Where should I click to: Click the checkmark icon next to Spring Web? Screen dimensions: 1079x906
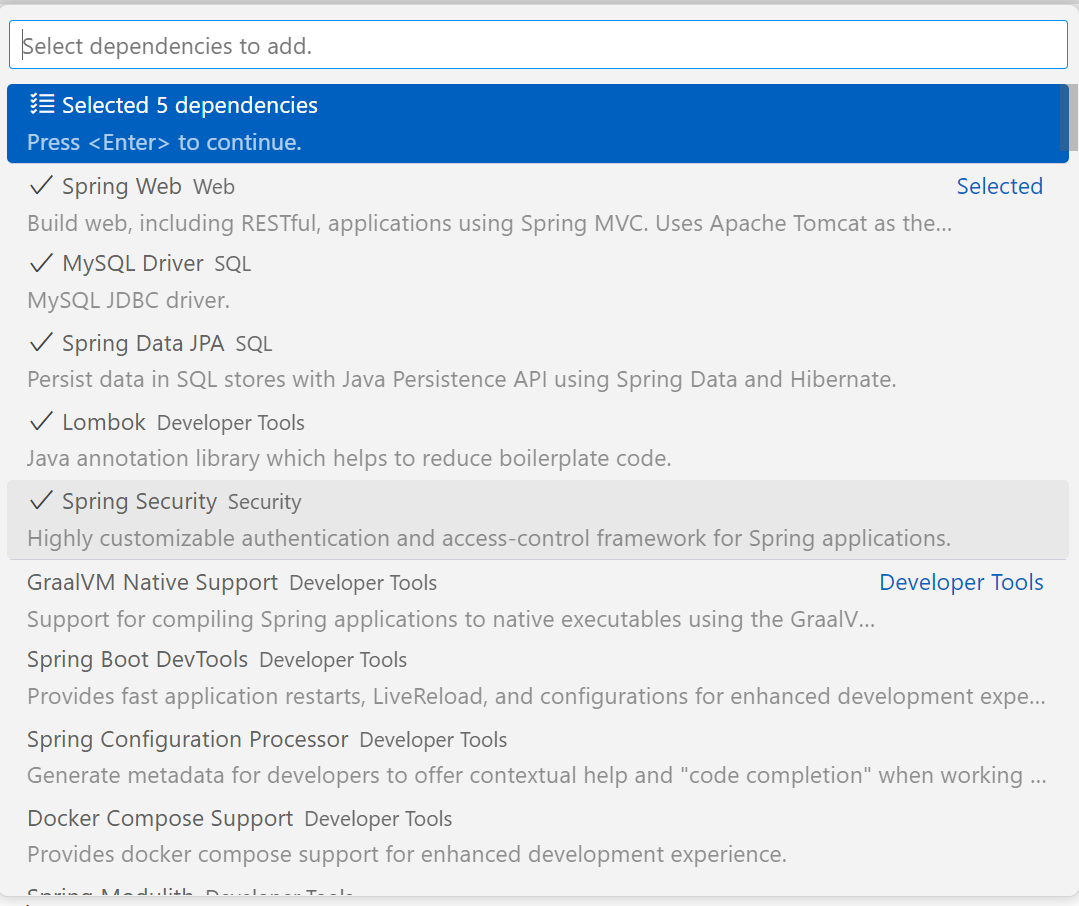tap(41, 186)
